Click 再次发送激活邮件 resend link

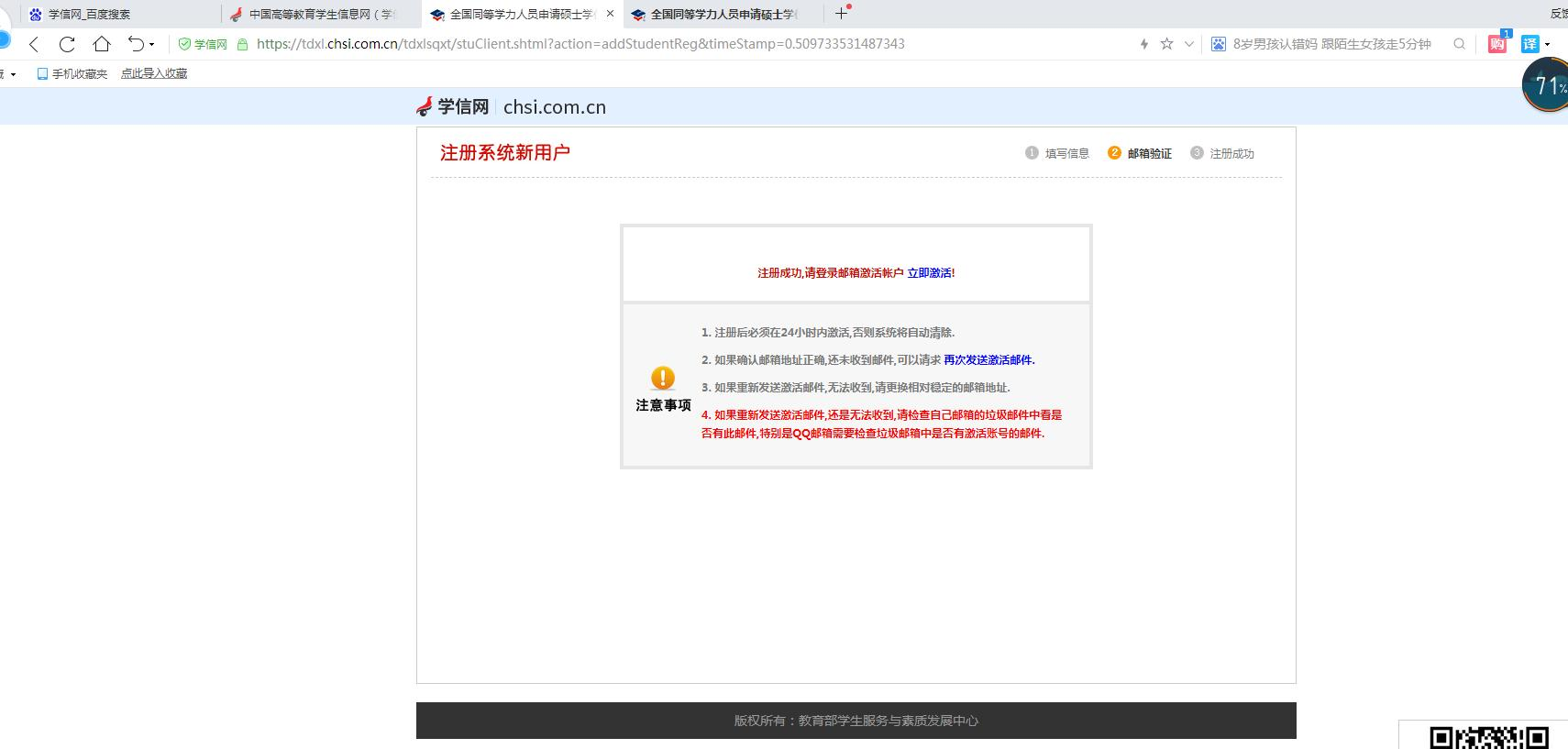(x=988, y=360)
